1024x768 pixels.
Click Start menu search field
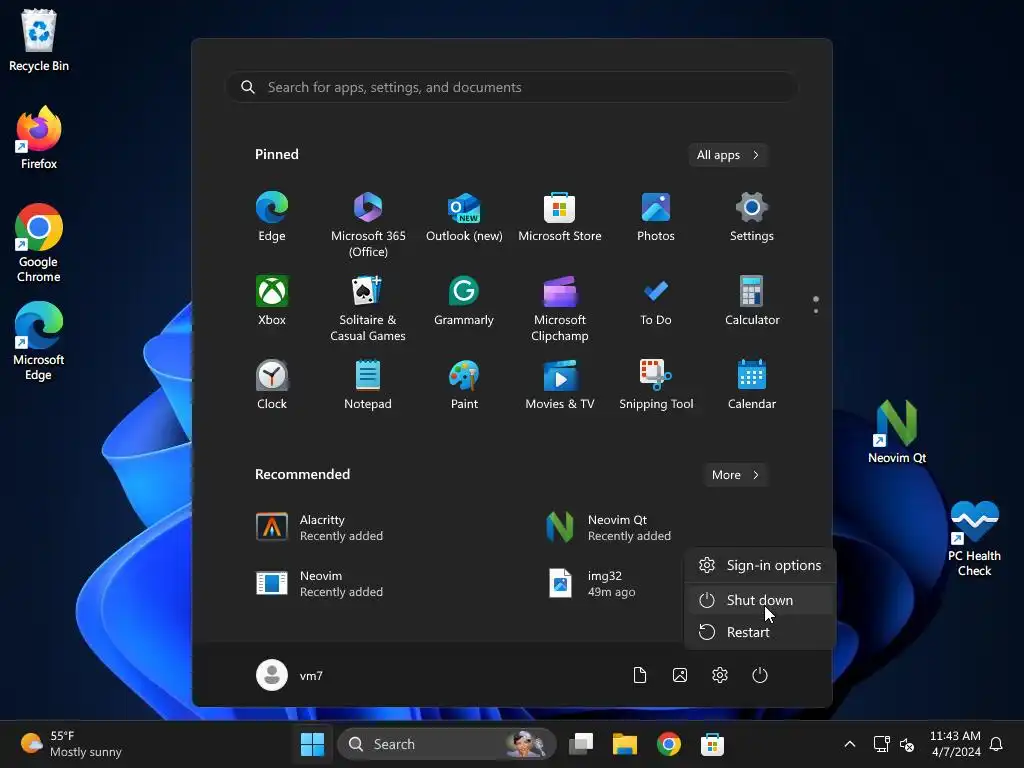click(512, 87)
